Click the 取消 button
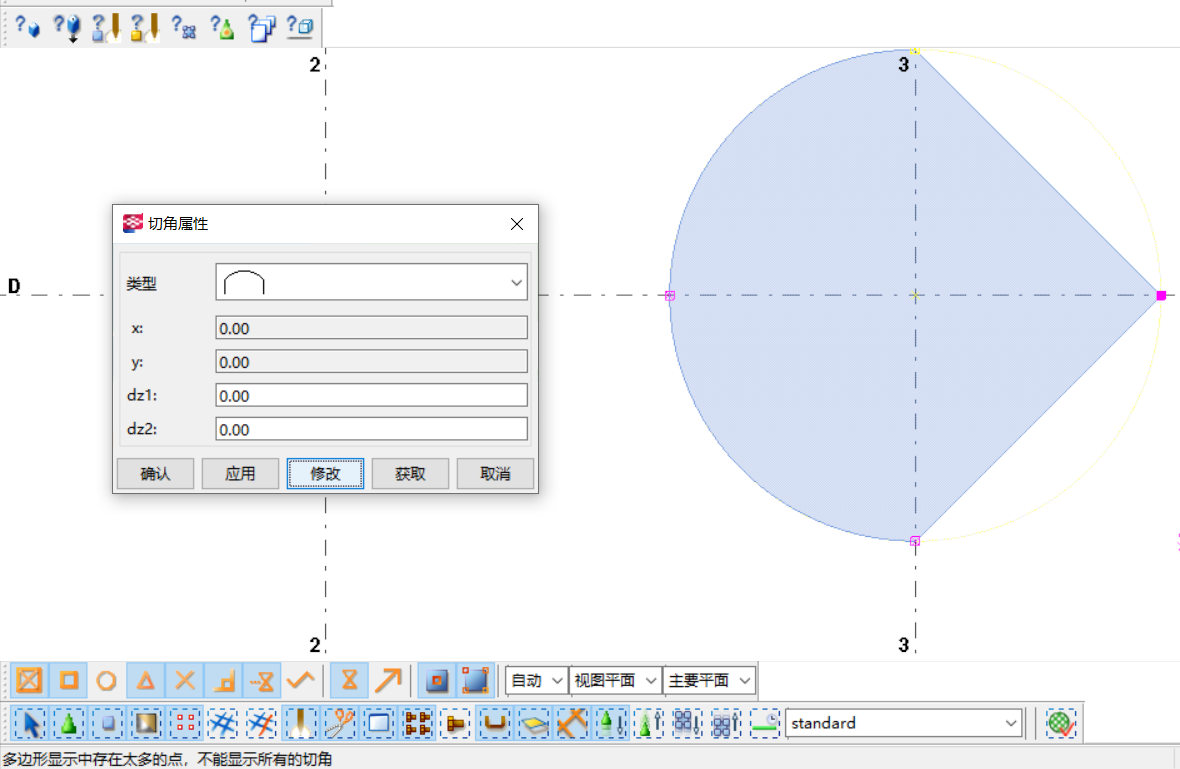1180x769 pixels. coord(495,474)
